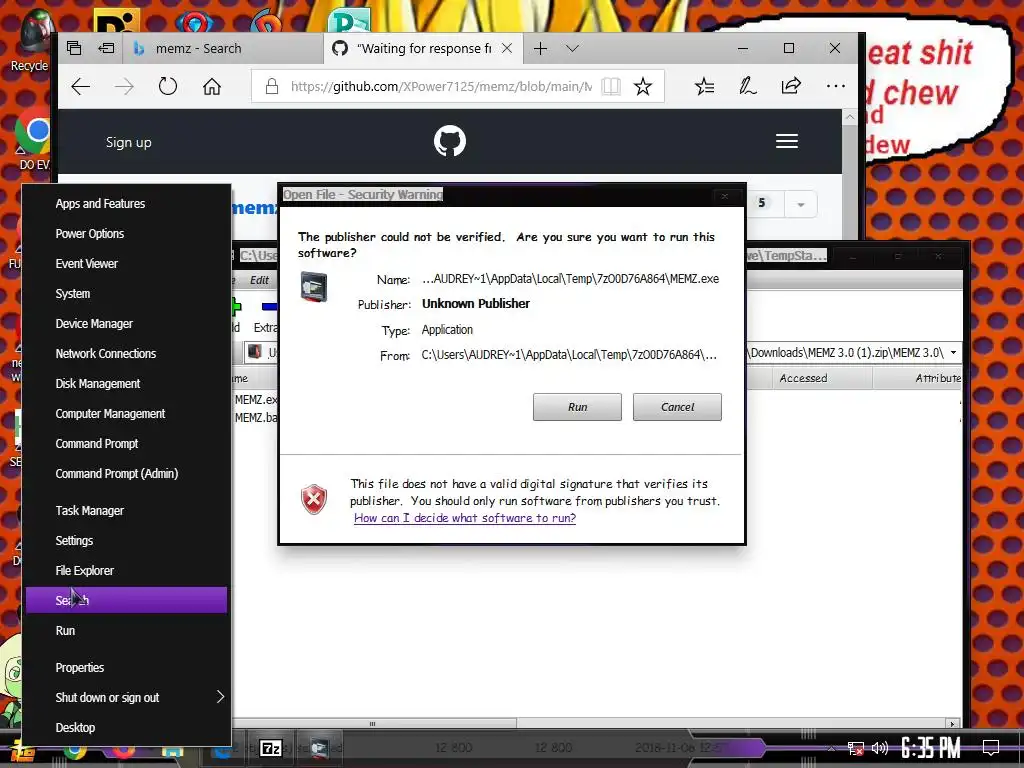
Task: Select the highlighted Search menu entry
Action: [127, 600]
